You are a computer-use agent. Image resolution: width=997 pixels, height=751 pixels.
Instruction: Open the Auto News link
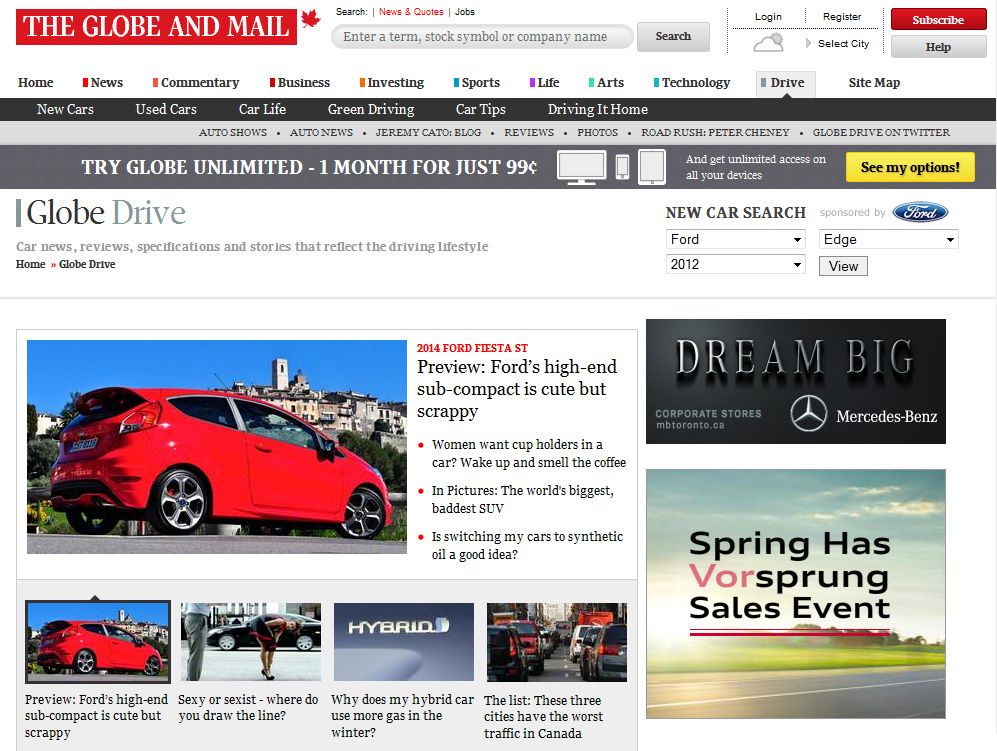click(321, 132)
